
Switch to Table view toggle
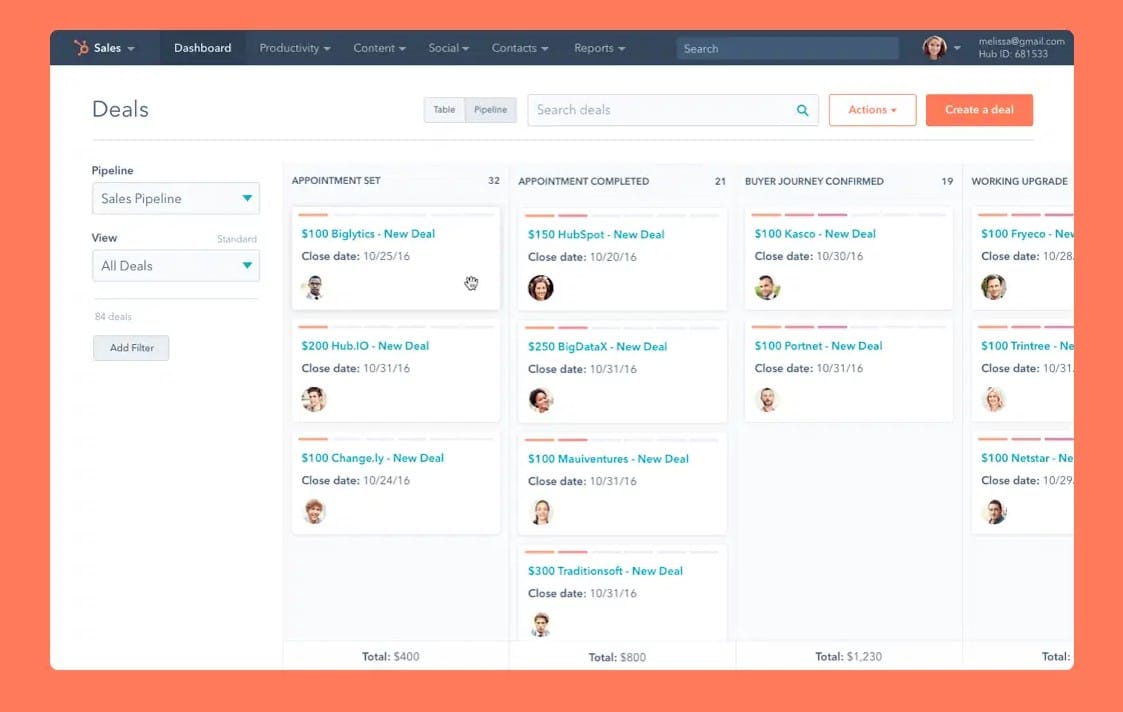(x=444, y=110)
